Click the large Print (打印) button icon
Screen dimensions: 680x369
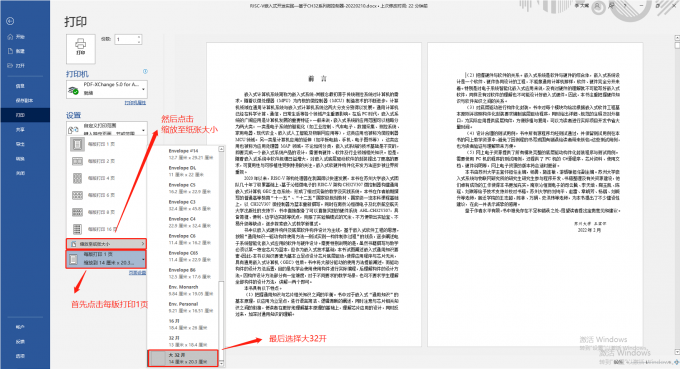tap(81, 49)
